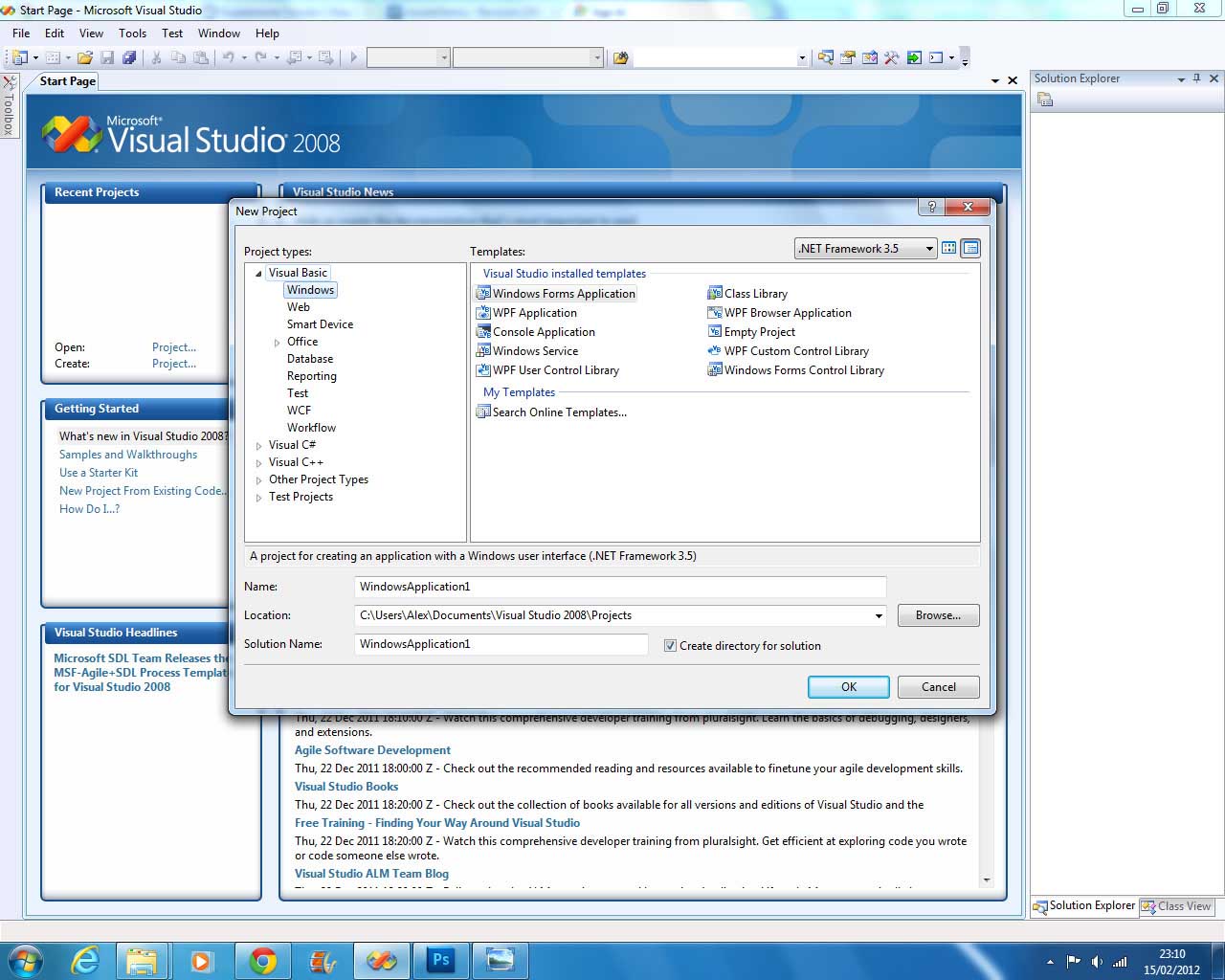Image resolution: width=1225 pixels, height=980 pixels.
Task: Click the Properties icon in Solution Explorer
Action: point(1045,100)
